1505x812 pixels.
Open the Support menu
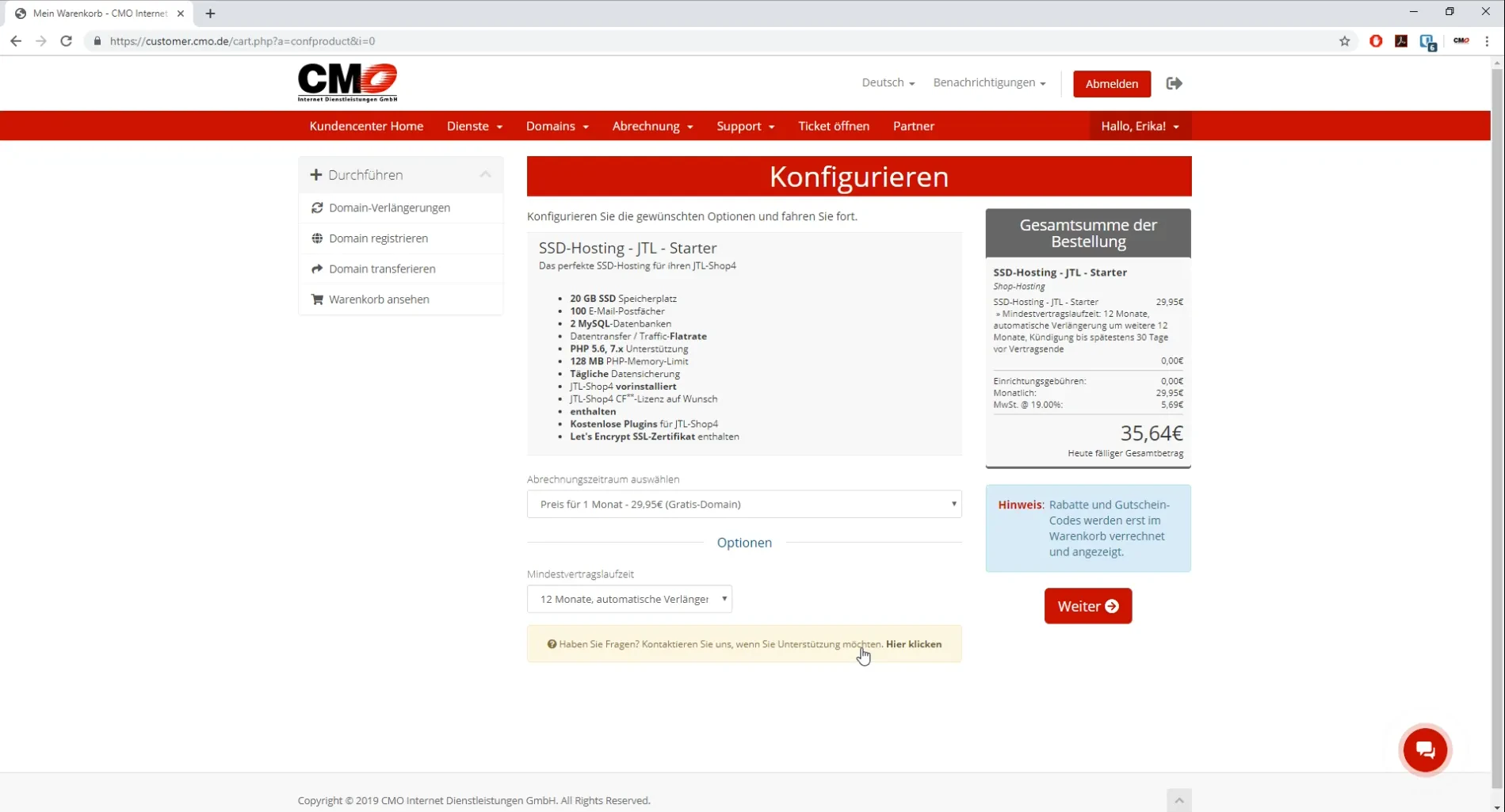[745, 126]
